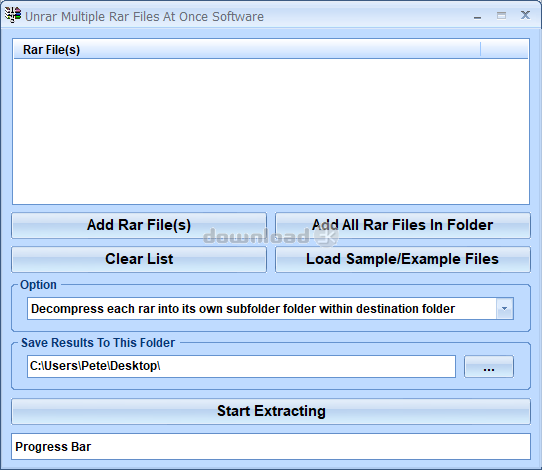Clear the rar file list

139,259
